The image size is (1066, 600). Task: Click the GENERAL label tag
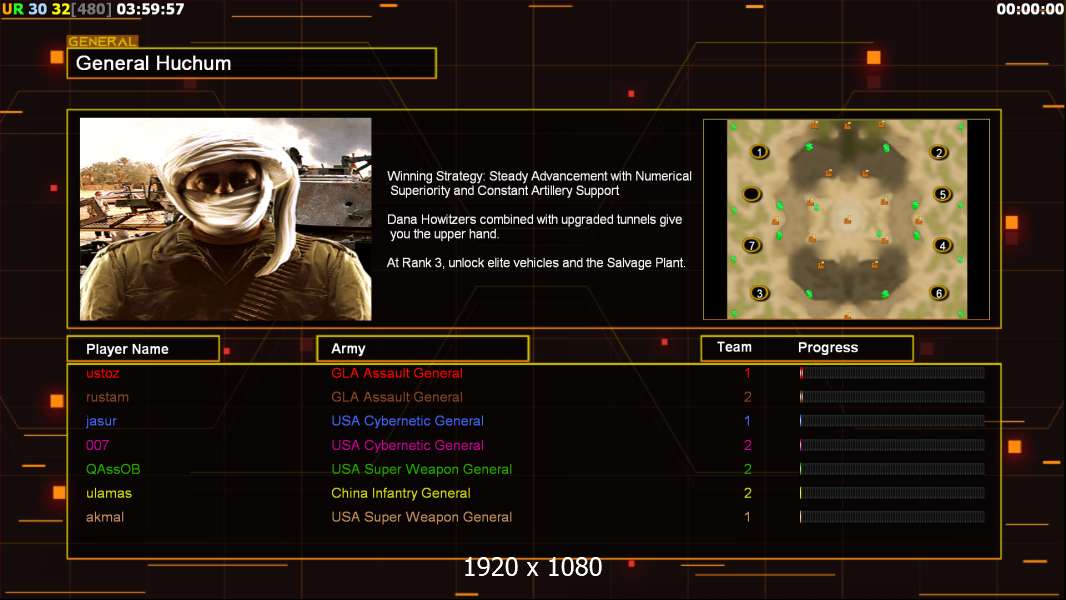(103, 41)
